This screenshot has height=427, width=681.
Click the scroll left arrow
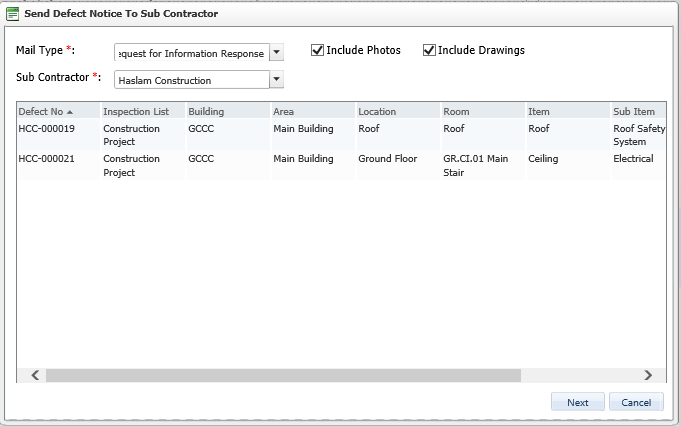pyautogui.click(x=34, y=375)
